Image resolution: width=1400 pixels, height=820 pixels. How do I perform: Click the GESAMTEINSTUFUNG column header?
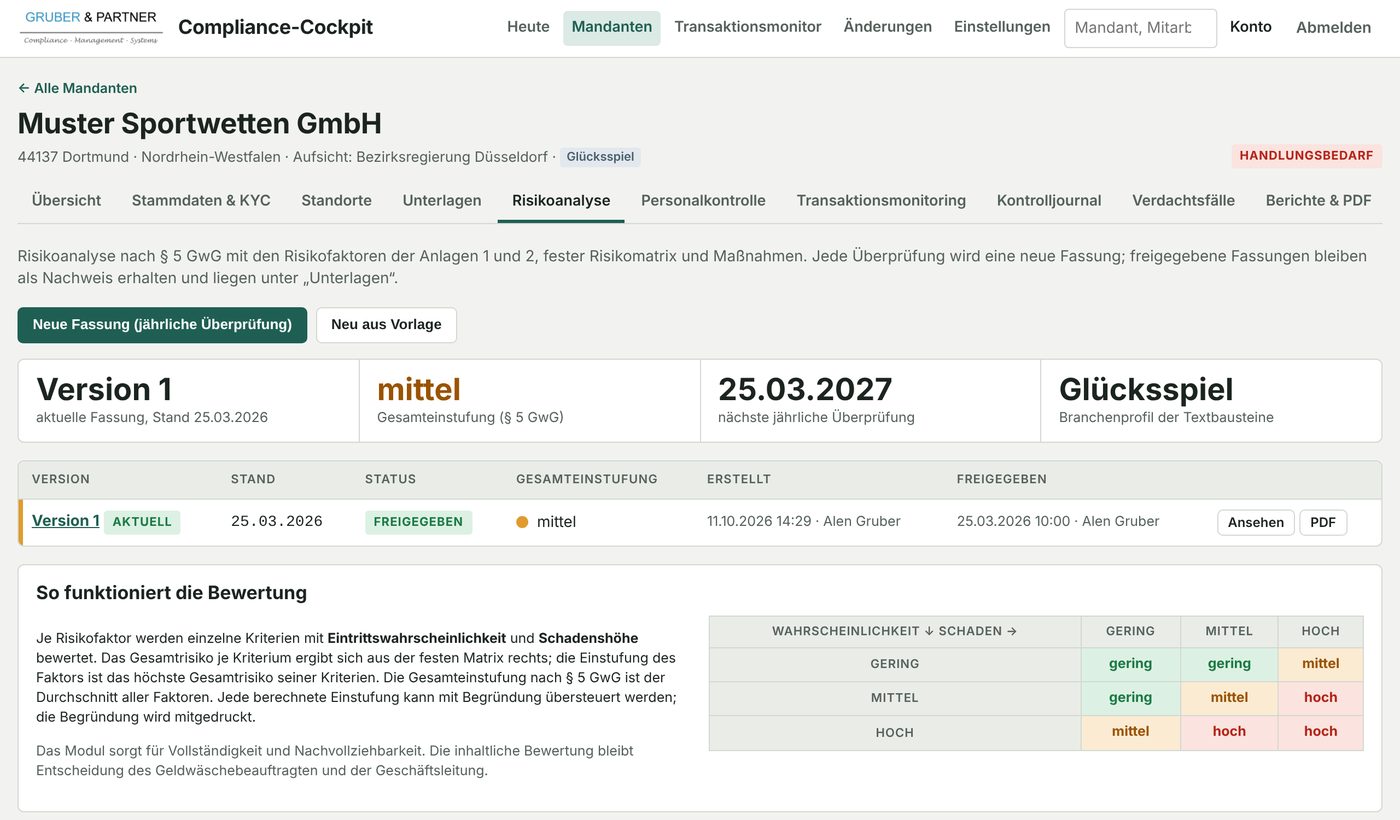[x=587, y=479]
